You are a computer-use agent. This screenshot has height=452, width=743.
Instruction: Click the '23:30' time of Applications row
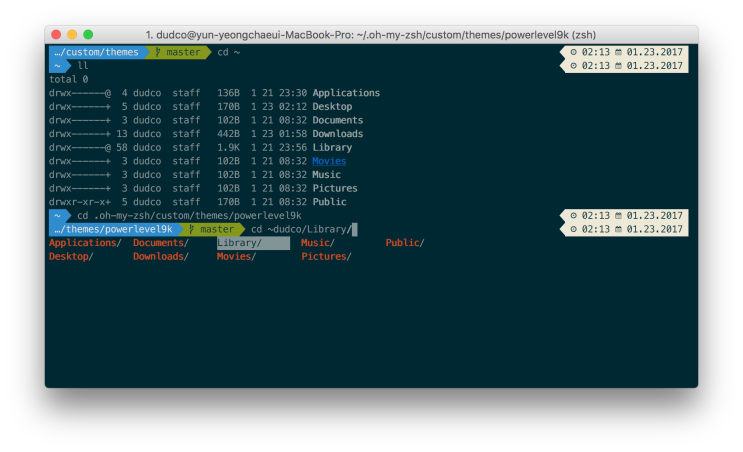pos(293,93)
